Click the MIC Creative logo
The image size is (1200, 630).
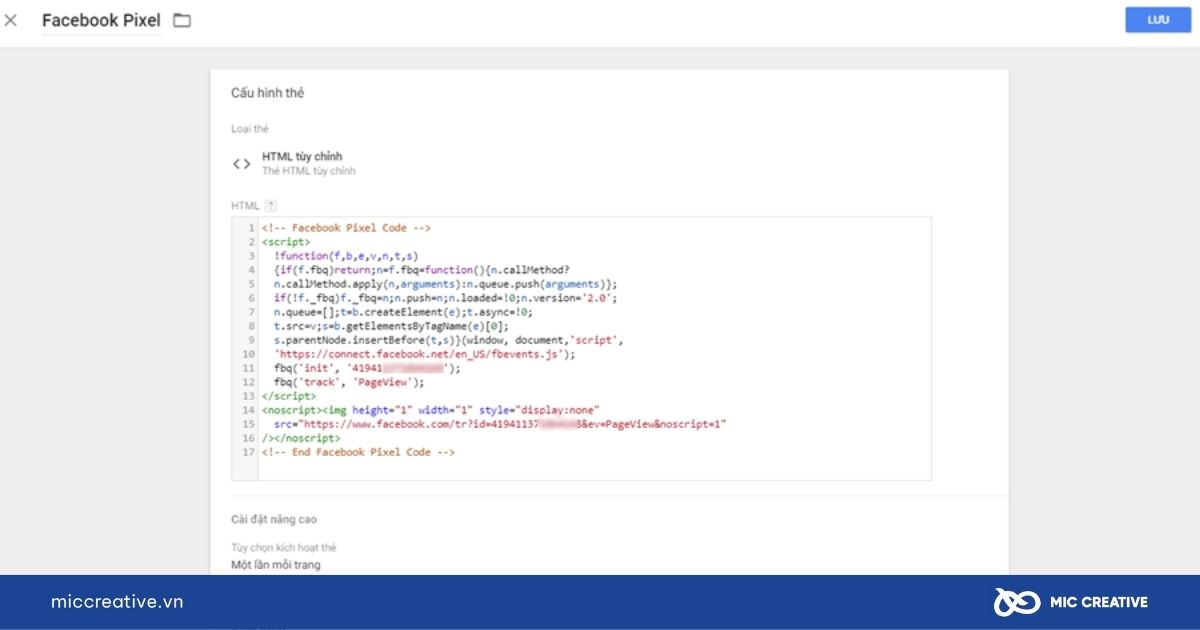coord(1071,602)
